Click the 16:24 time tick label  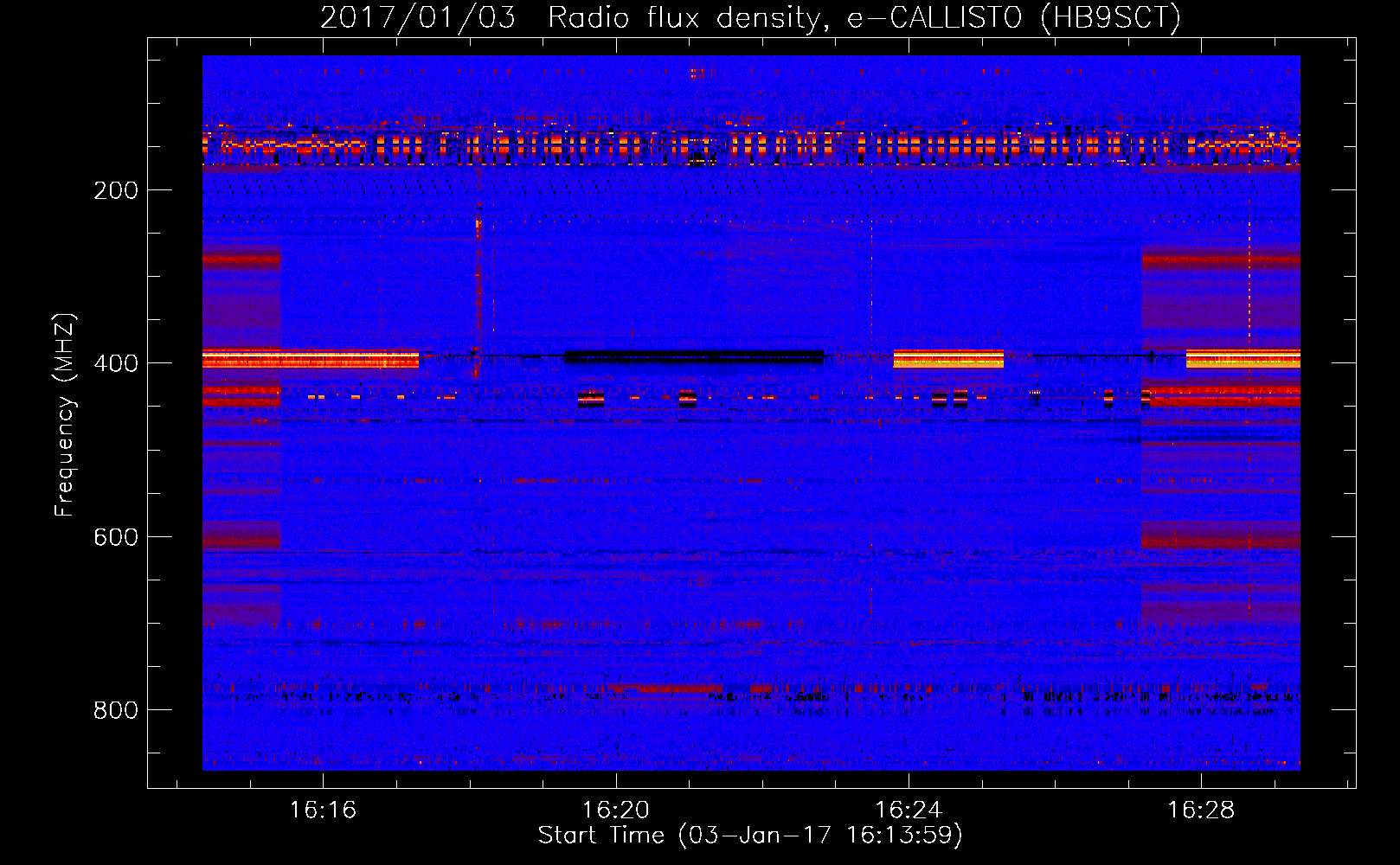pos(909,811)
